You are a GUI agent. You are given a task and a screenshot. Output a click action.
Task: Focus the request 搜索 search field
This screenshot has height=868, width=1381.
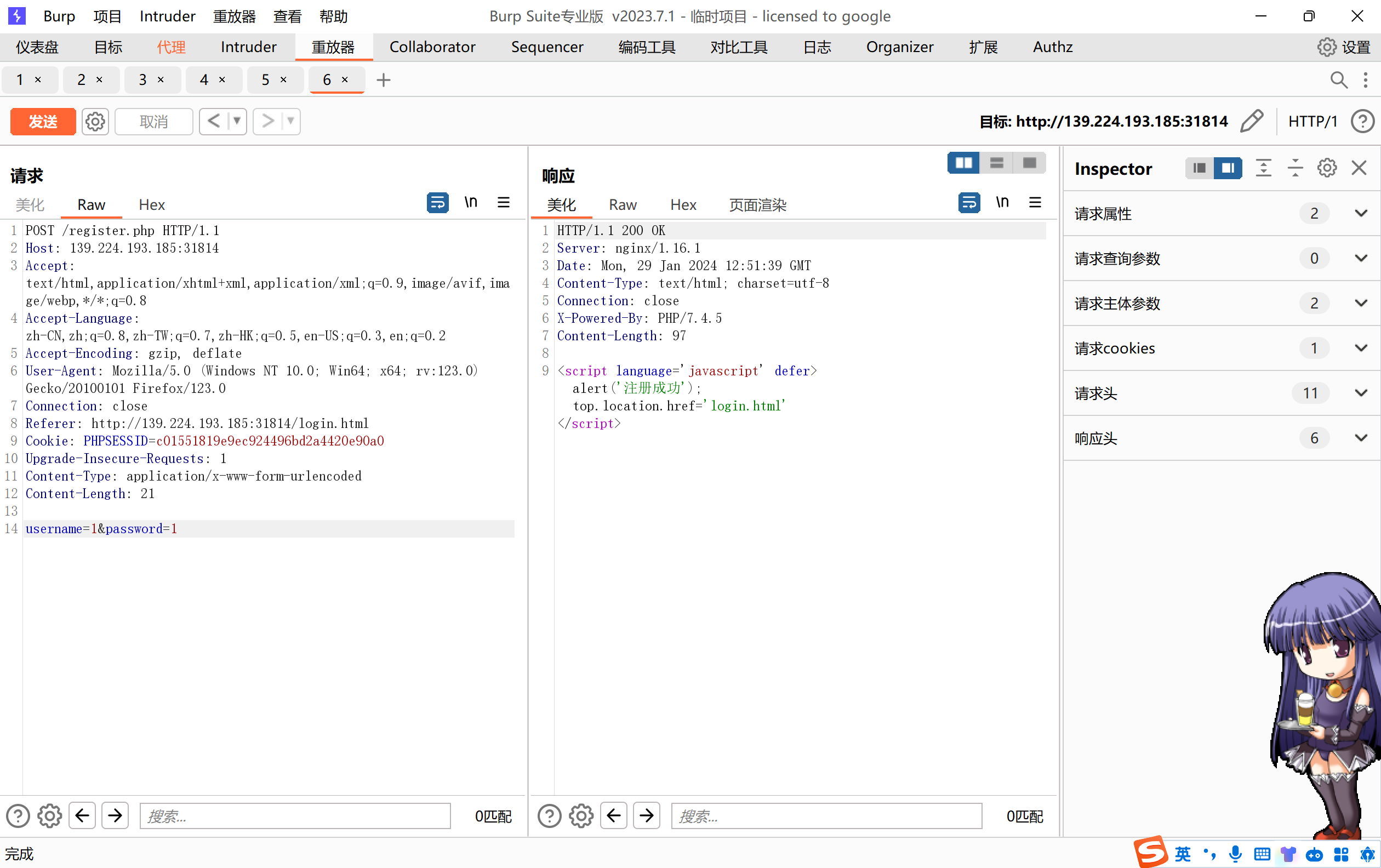tap(295, 816)
